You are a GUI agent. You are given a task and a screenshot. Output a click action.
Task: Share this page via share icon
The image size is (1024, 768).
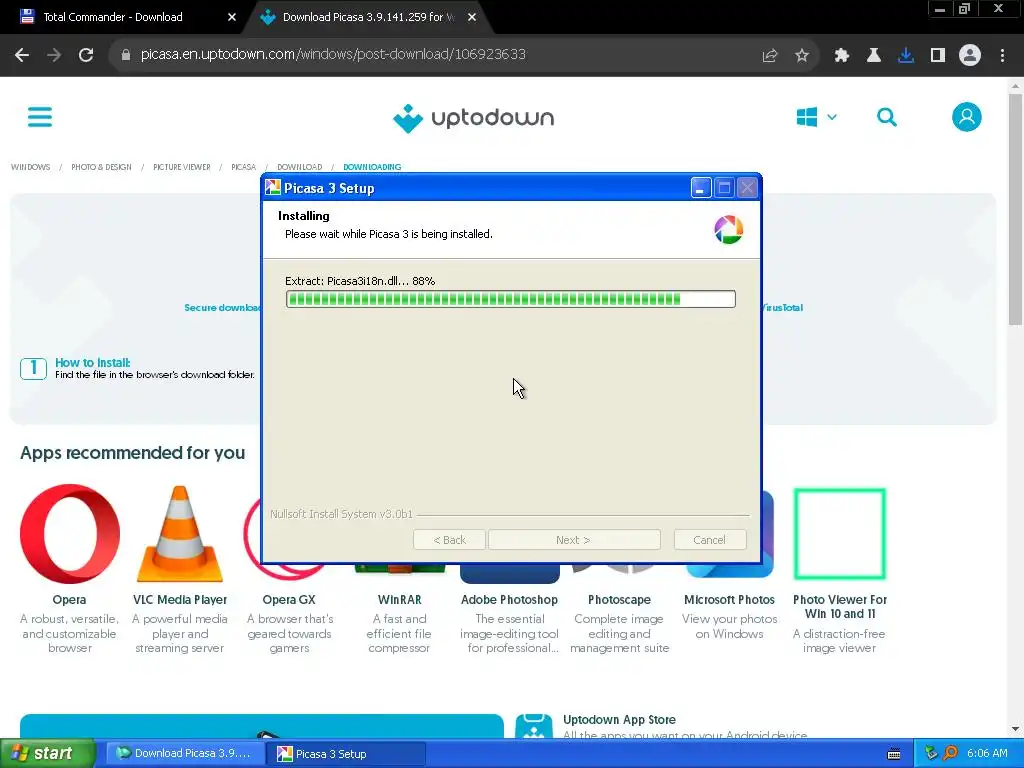coord(770,56)
